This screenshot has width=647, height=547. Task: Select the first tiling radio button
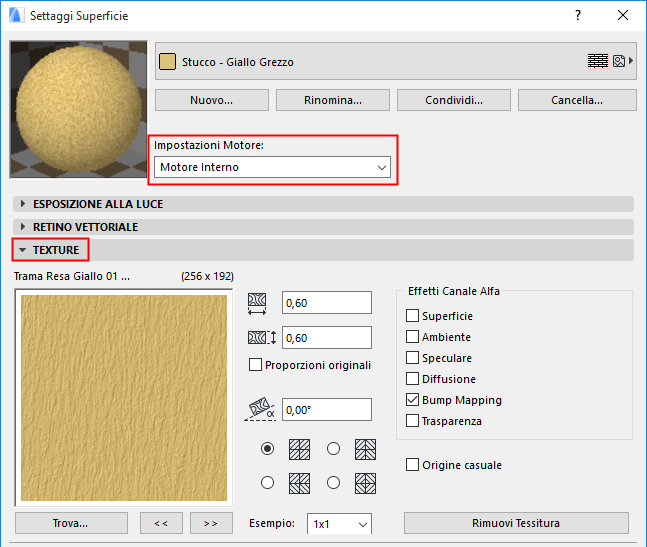[267, 448]
